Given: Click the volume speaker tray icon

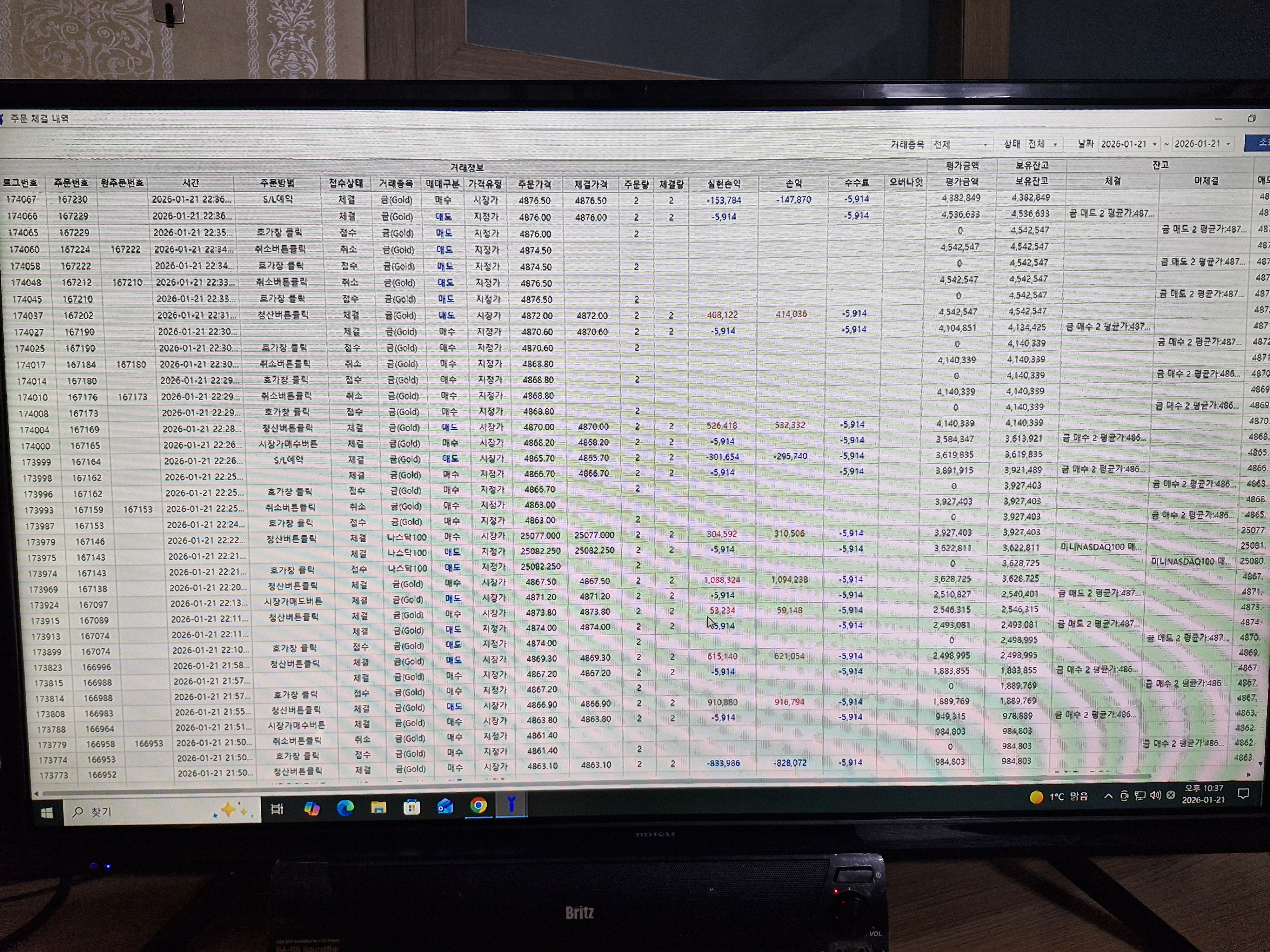Looking at the screenshot, I should point(1155,795).
